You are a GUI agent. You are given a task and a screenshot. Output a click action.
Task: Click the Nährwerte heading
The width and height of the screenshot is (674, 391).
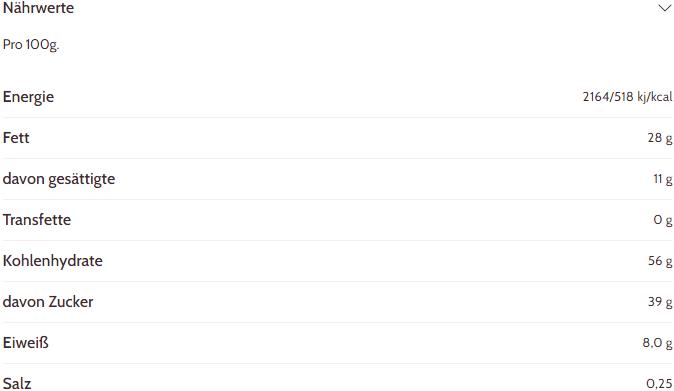pos(38,8)
